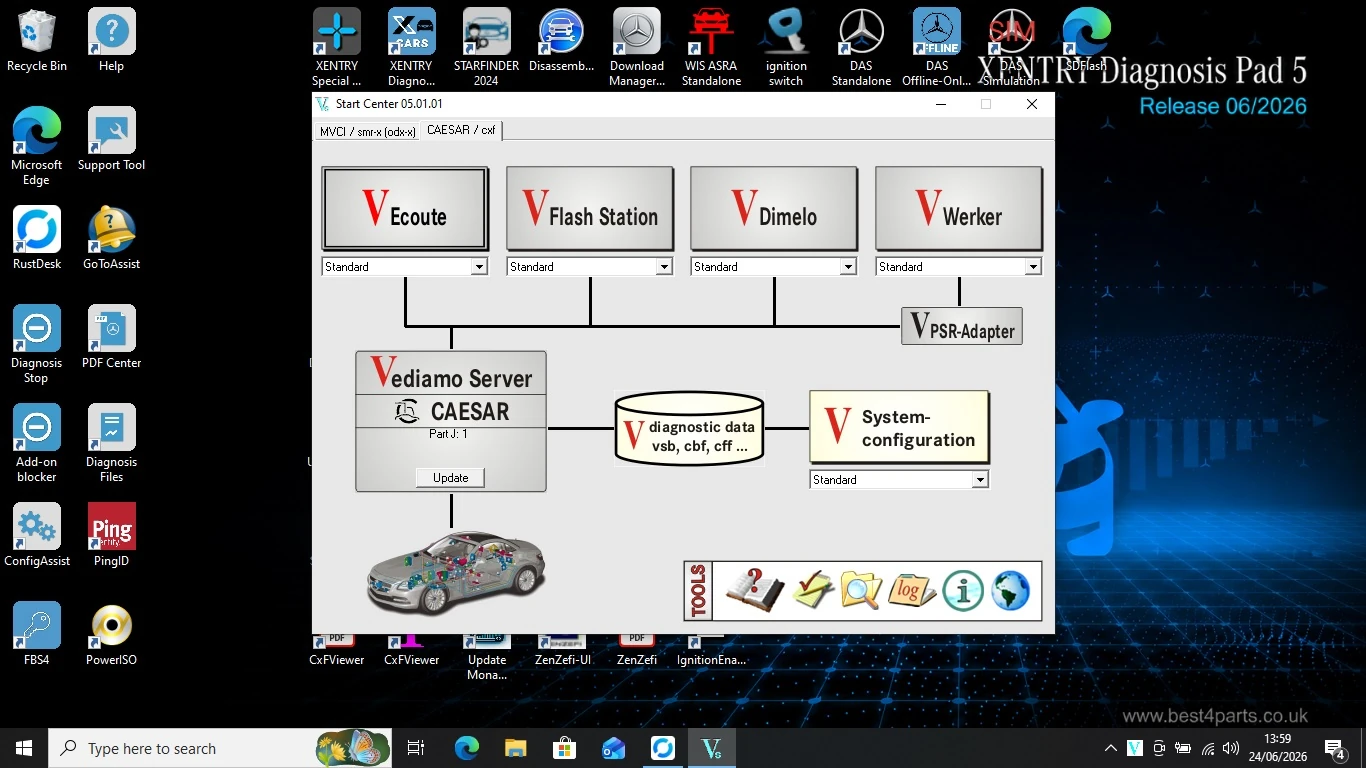
Task: Launch Vediamo Dimelo
Action: [774, 208]
